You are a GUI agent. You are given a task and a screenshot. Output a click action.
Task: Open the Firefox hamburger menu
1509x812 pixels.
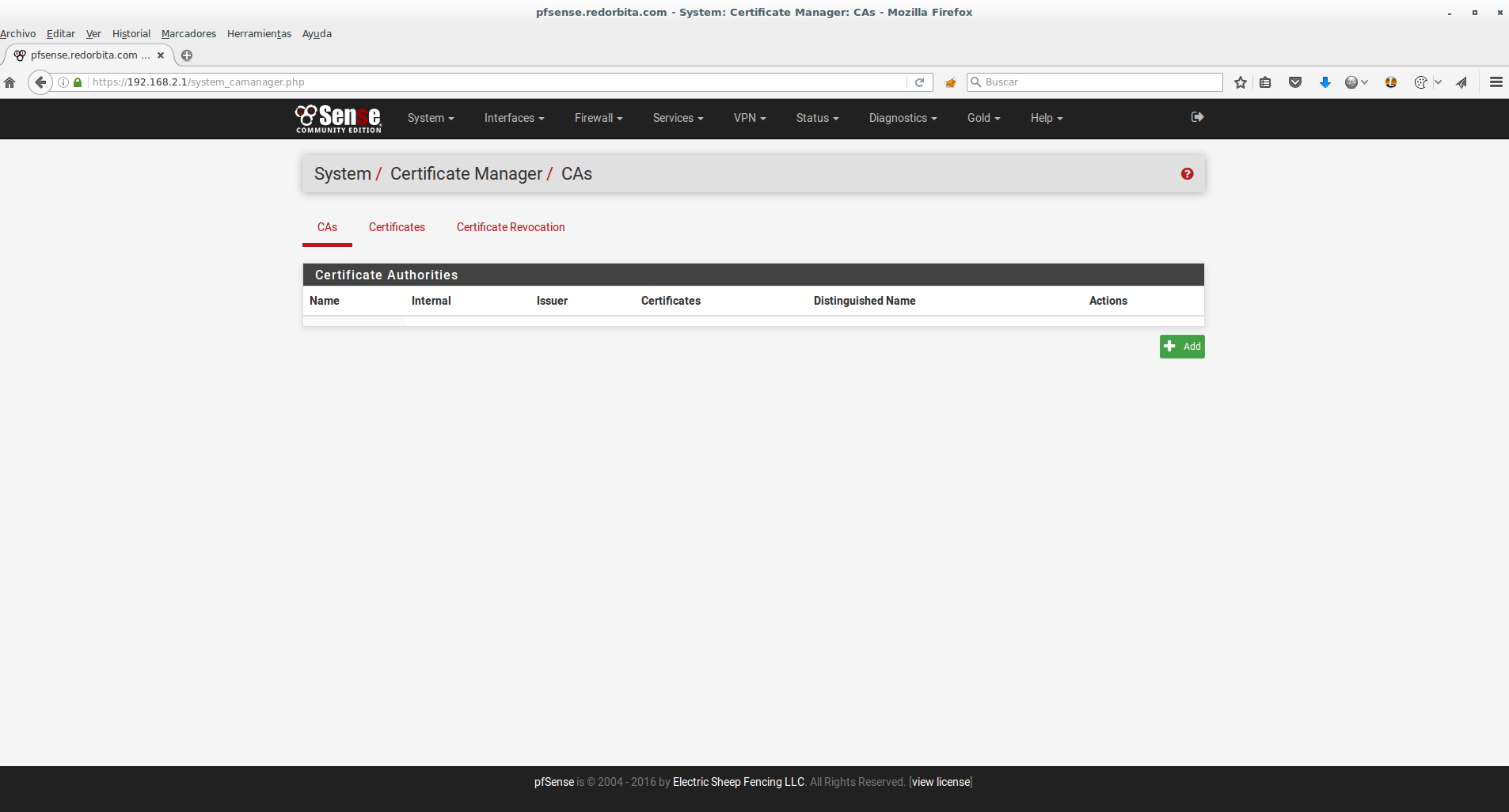coord(1496,82)
